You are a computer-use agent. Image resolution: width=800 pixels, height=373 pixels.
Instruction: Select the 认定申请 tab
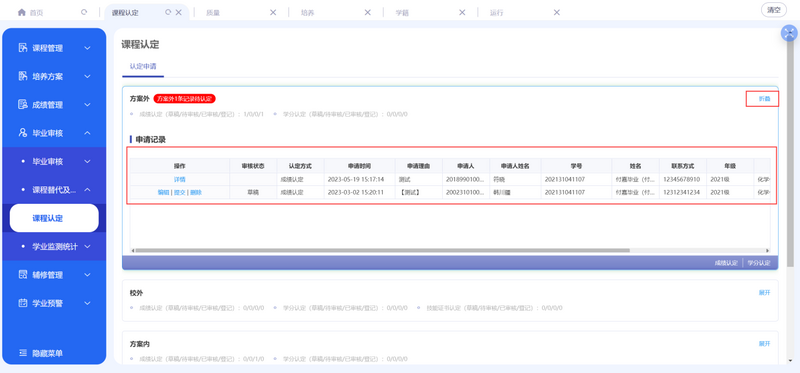click(x=143, y=66)
